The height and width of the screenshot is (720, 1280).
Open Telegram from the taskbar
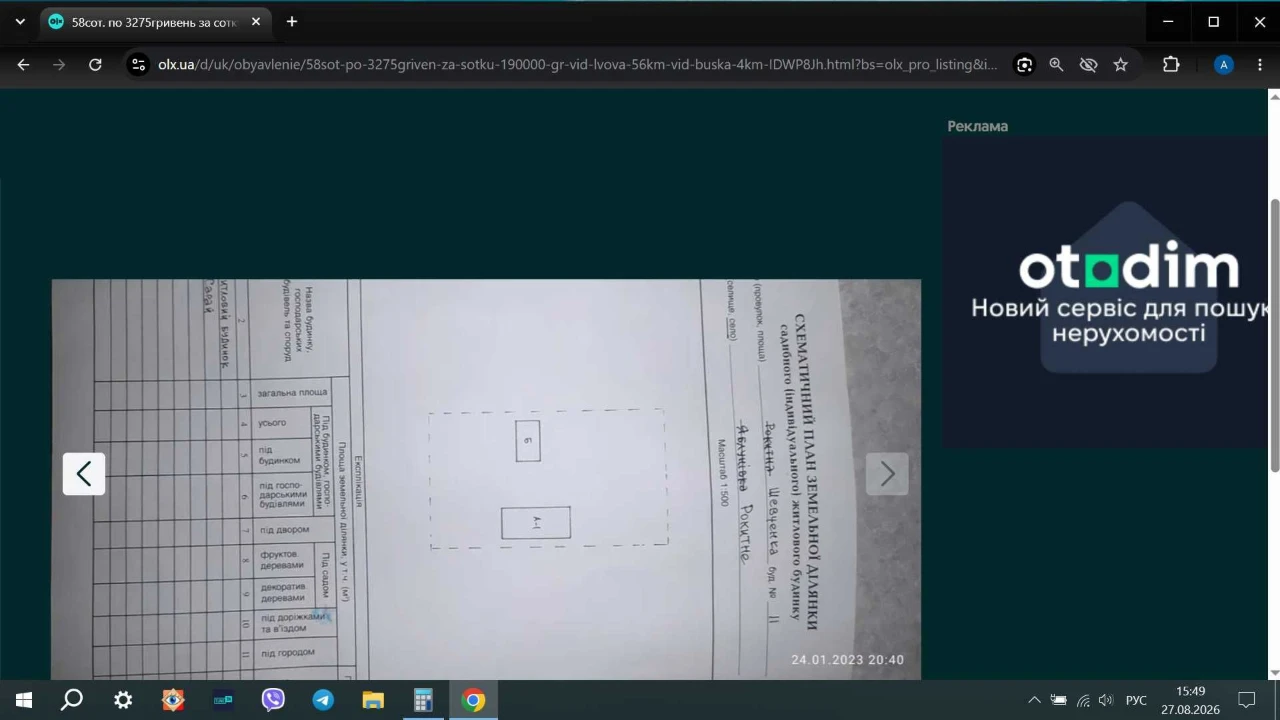(323, 700)
